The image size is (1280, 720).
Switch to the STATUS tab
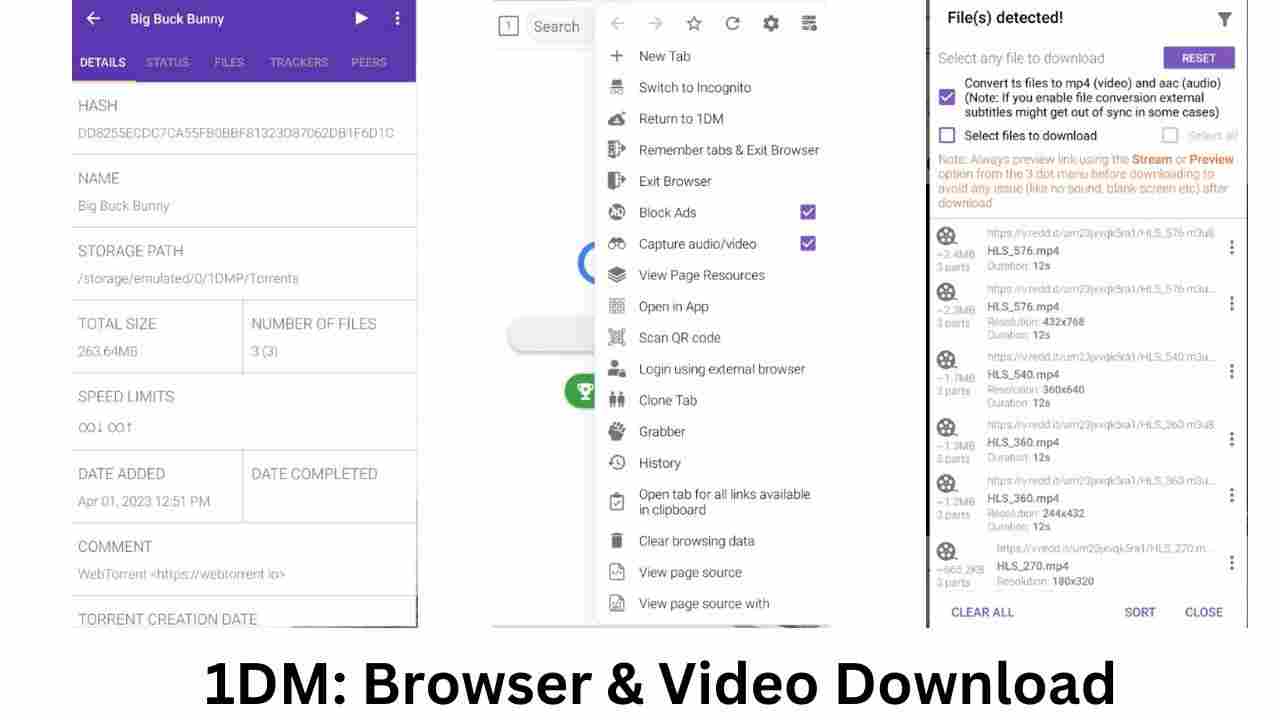click(167, 62)
